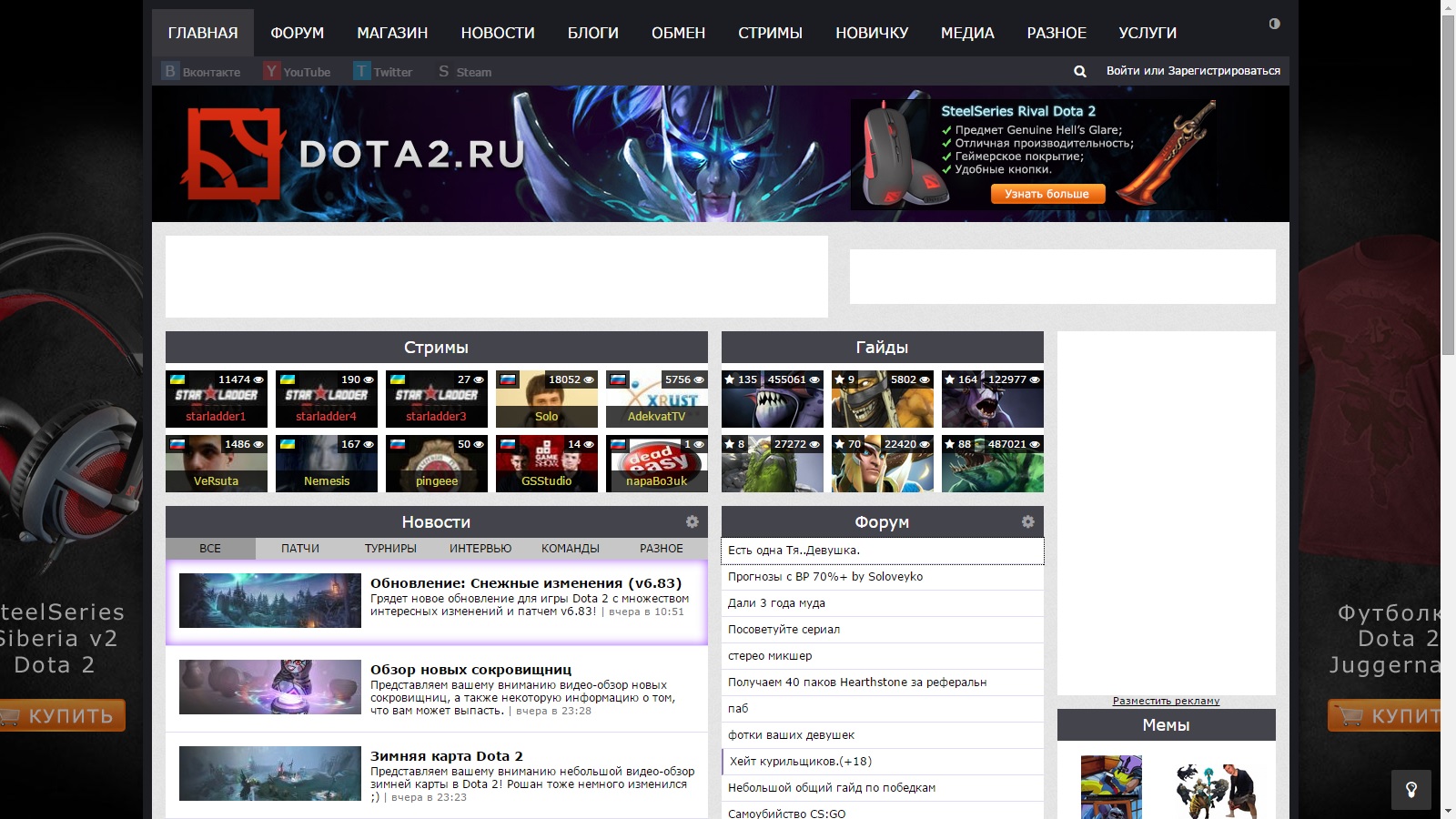Open the YouTube social icon link
The width and height of the screenshot is (1456, 819).
297,71
